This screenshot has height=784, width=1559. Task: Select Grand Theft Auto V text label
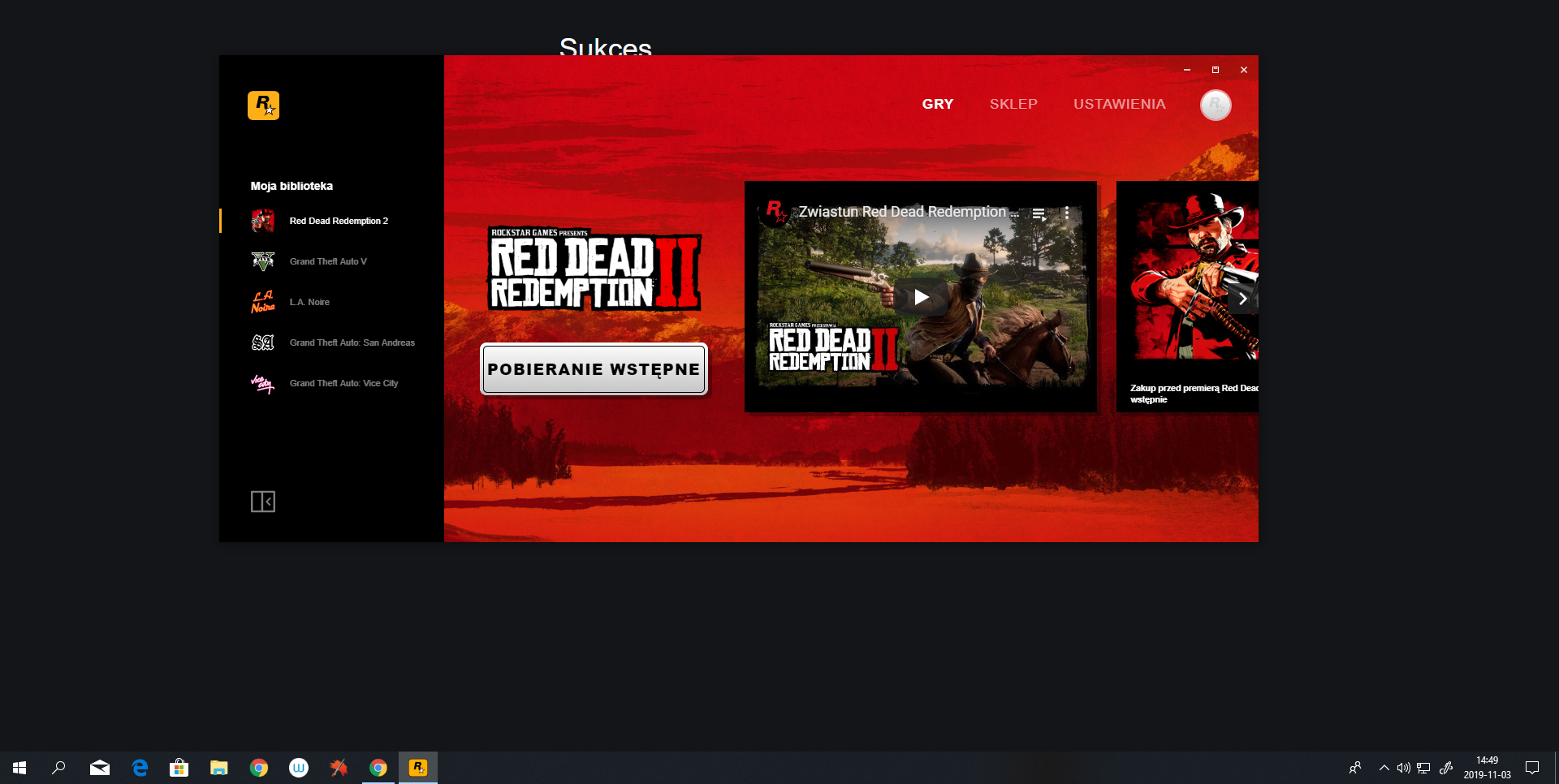(x=328, y=261)
